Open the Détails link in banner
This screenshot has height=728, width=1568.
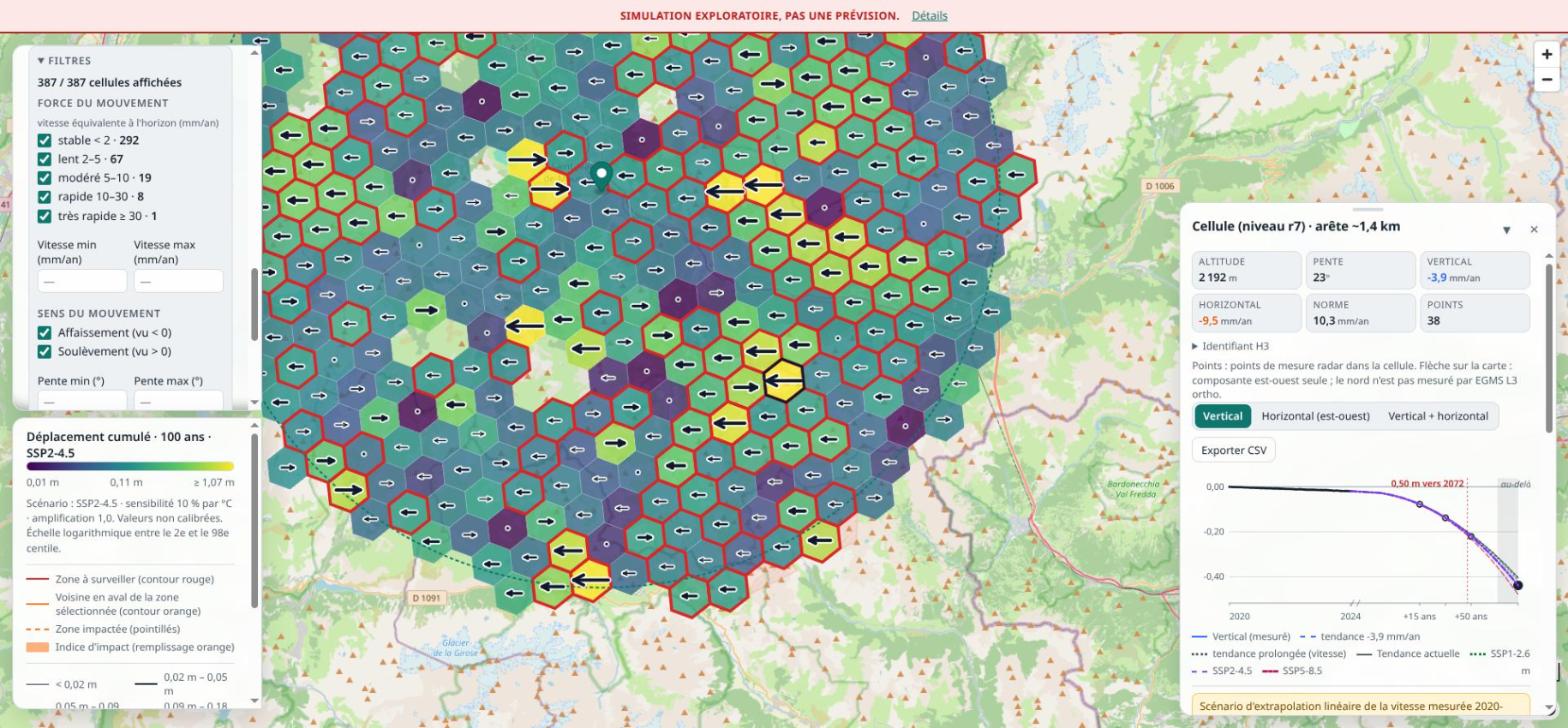click(929, 16)
